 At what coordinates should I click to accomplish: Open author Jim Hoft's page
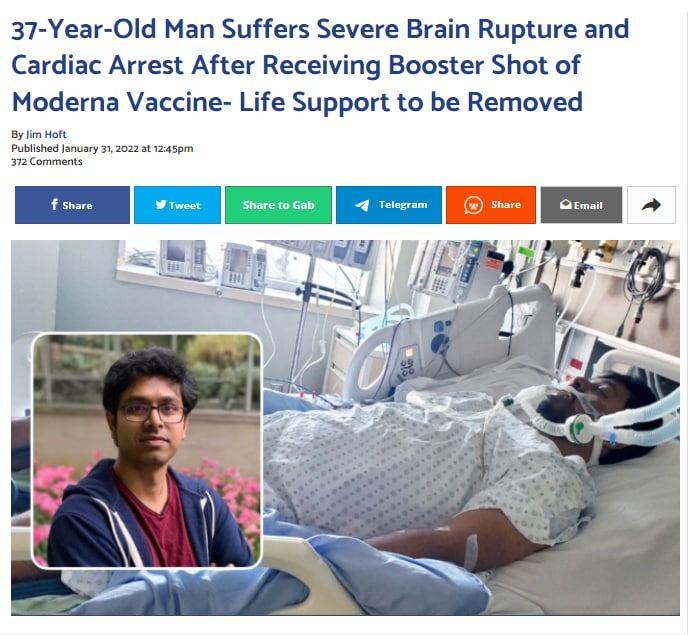(x=46, y=134)
